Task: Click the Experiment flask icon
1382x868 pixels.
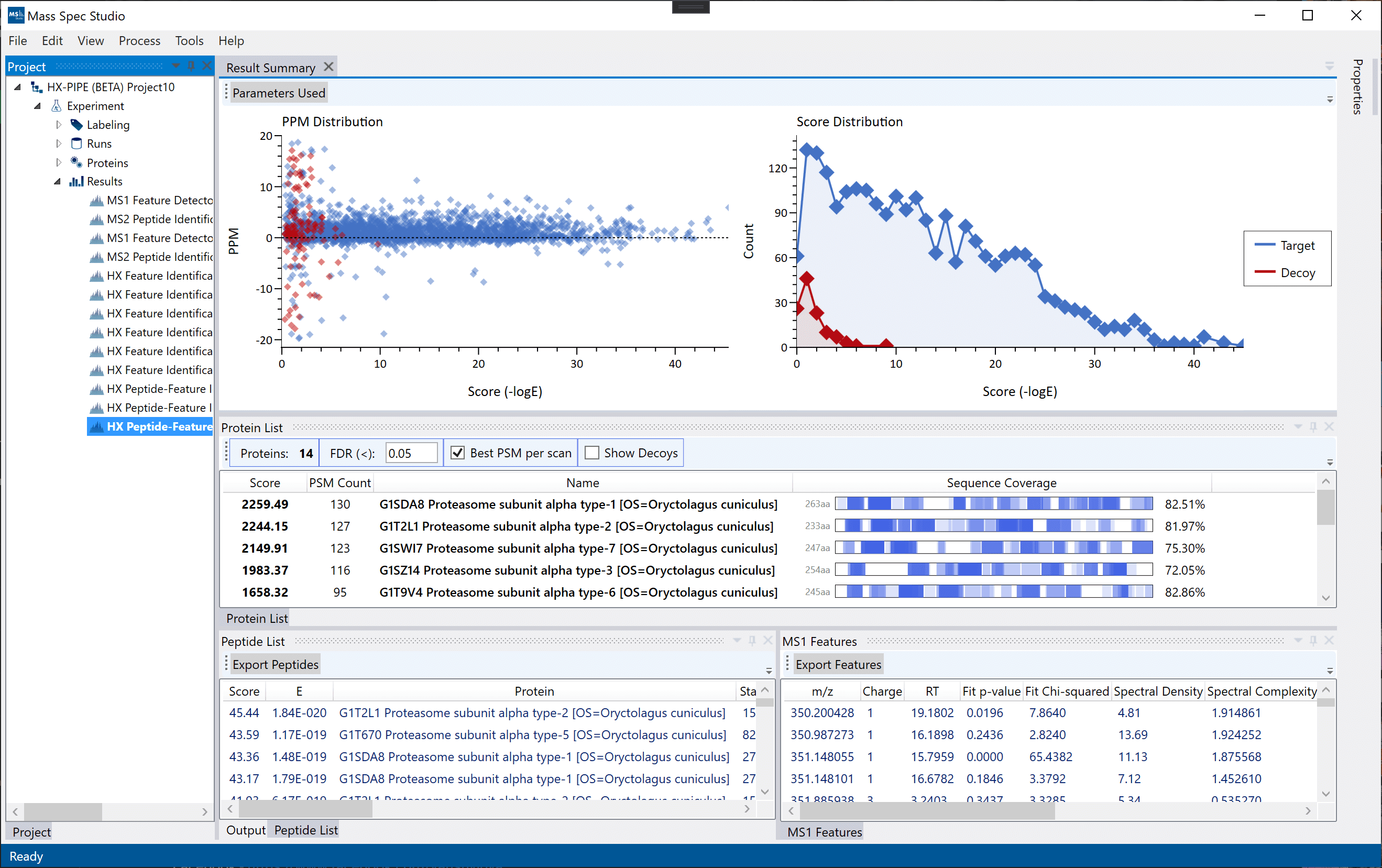Action: 56,106
